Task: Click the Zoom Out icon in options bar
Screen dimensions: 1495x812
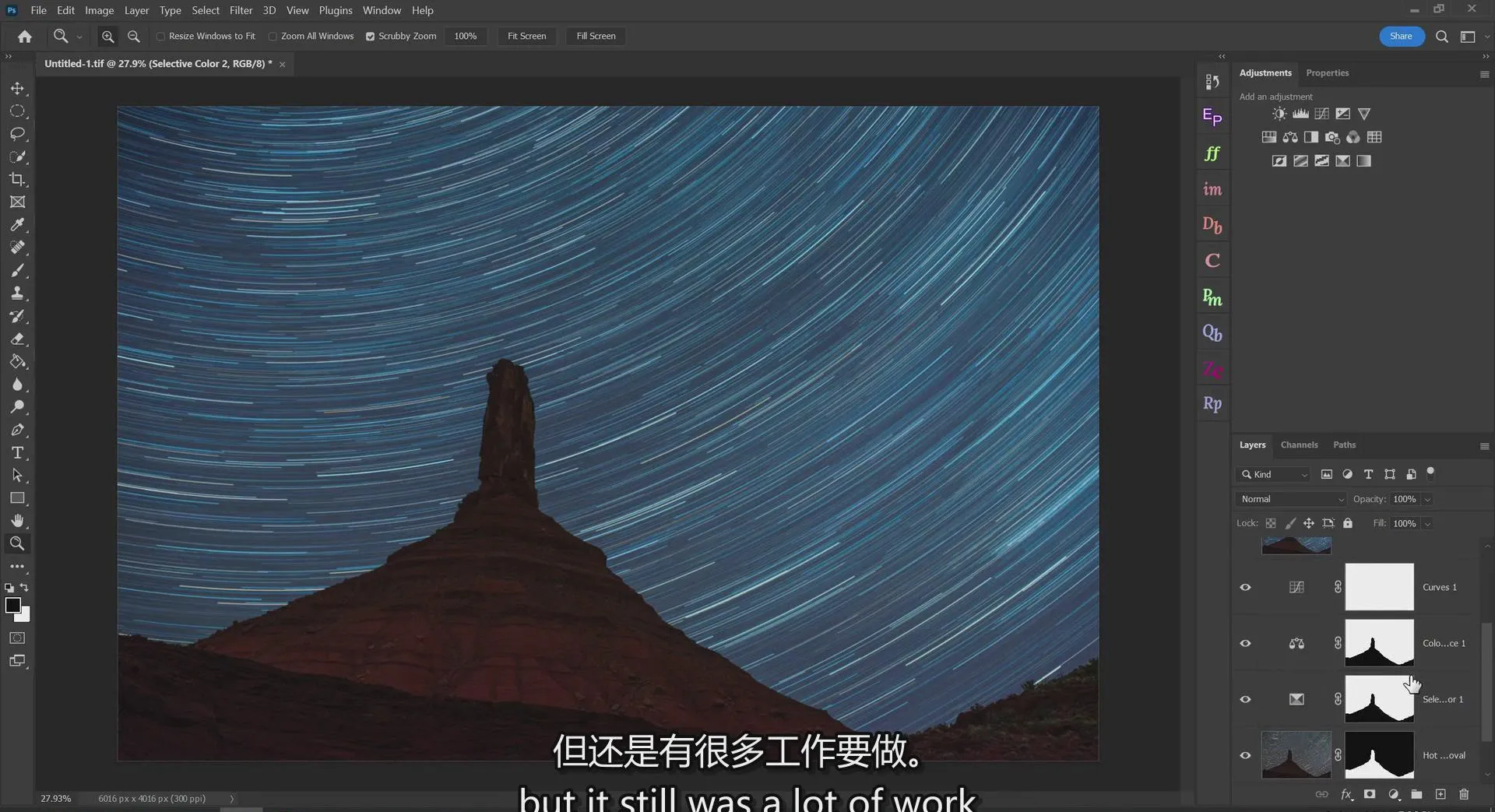Action: pos(134,36)
